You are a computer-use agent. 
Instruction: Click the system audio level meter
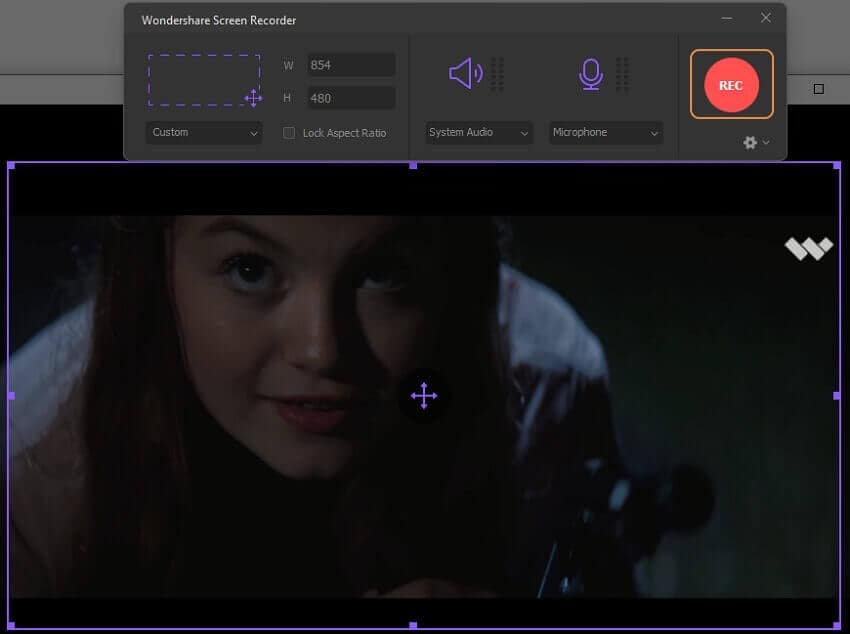[497, 74]
